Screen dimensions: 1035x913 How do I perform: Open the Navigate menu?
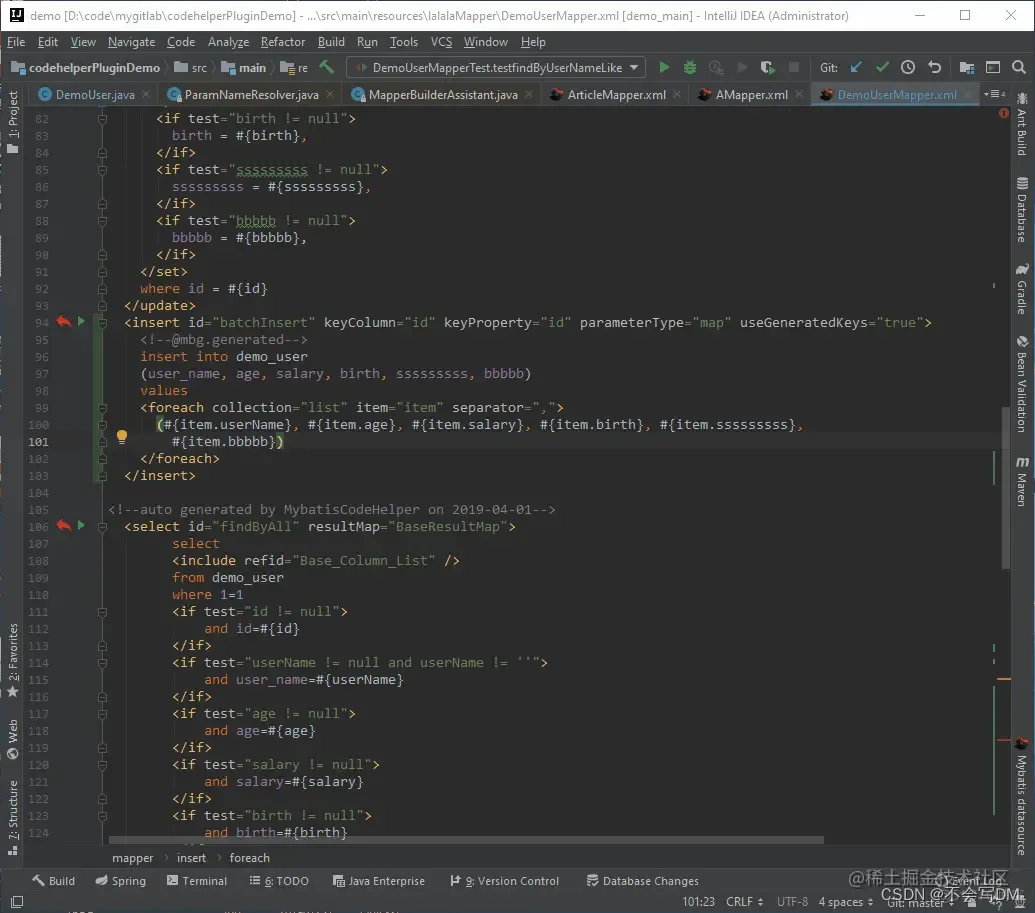[131, 42]
